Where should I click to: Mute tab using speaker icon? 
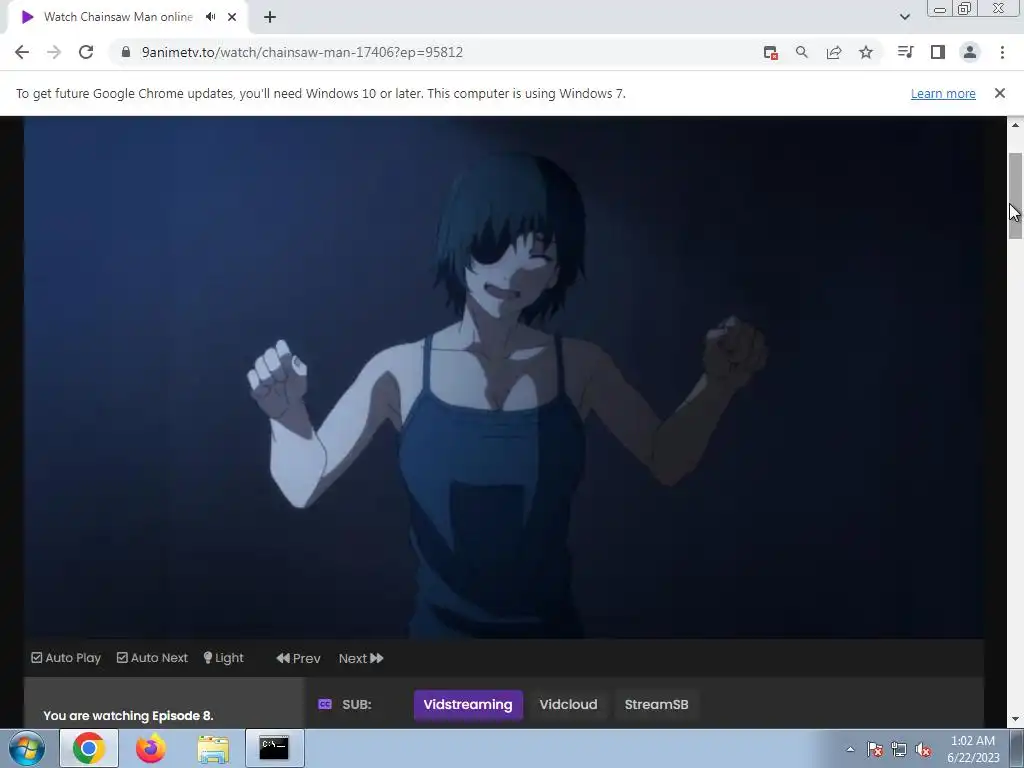[210, 17]
